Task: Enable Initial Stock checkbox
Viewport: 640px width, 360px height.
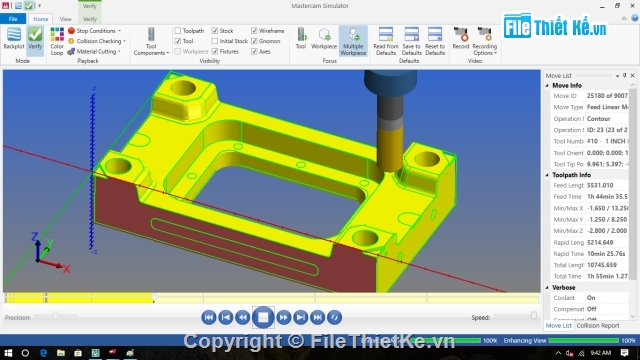Action: pos(215,41)
